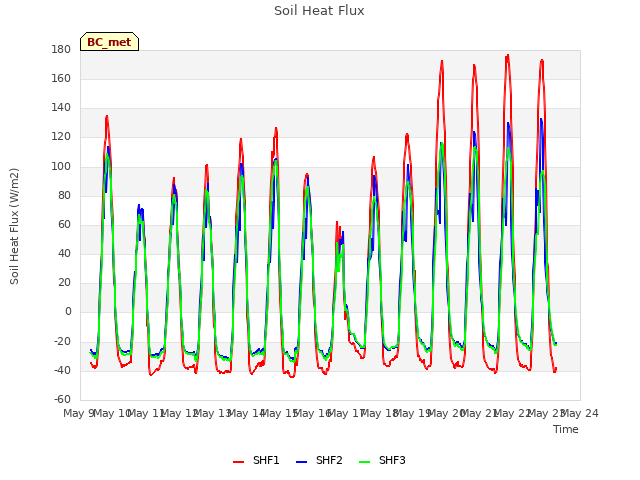The image size is (640, 480).
Task: Toggle the SHF1 legend entry
Action: pos(256,461)
